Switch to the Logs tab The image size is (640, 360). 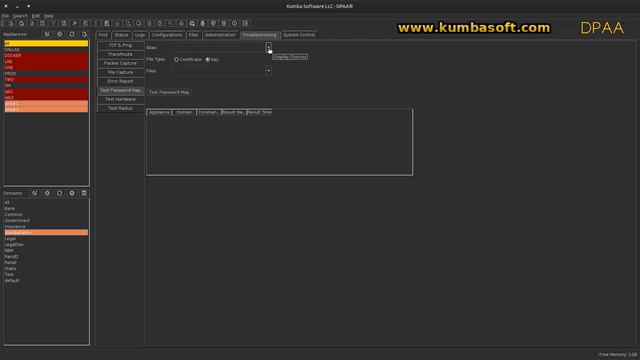pos(140,35)
